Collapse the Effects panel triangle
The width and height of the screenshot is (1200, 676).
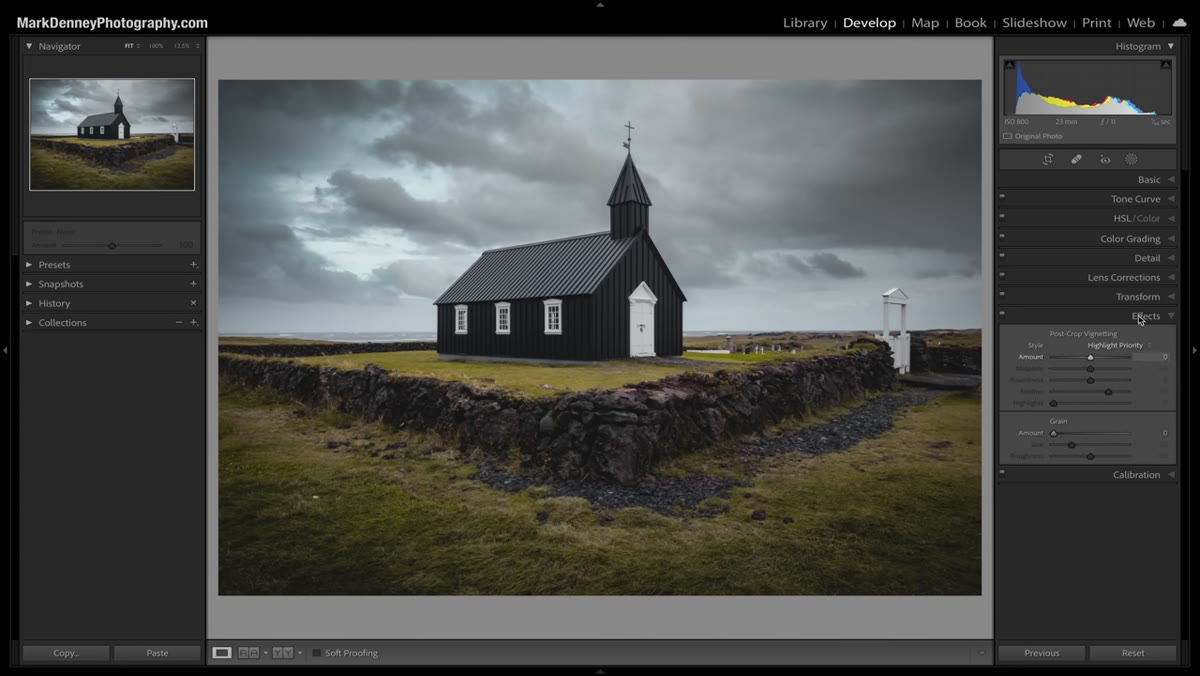coord(1171,316)
